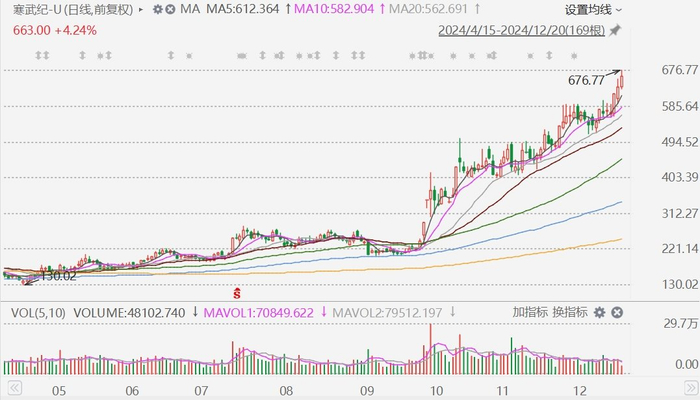Open MA indicator settings gear
The image size is (700, 400).
coord(157,9)
